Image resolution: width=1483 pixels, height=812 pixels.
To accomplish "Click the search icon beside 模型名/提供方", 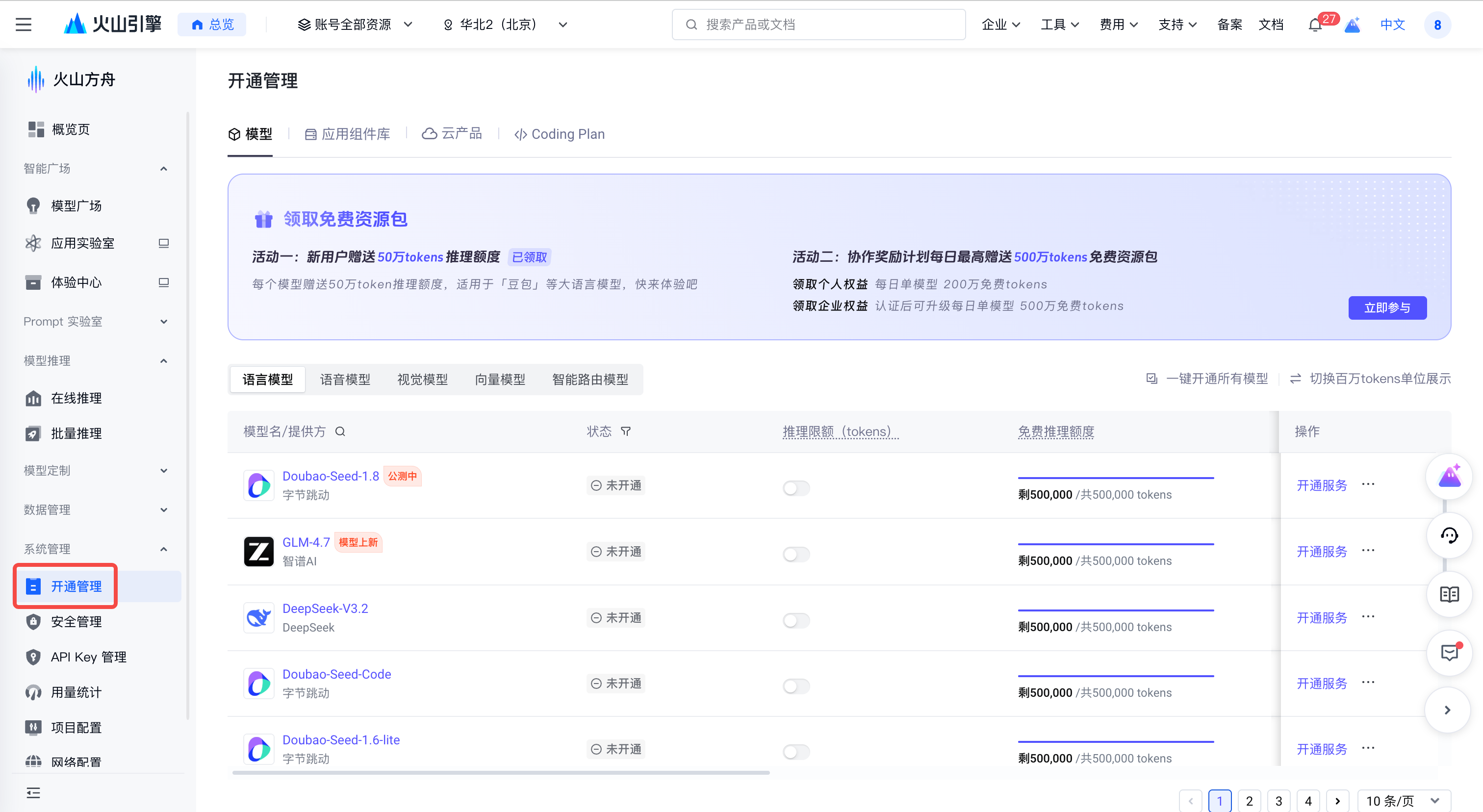I will 340,431.
